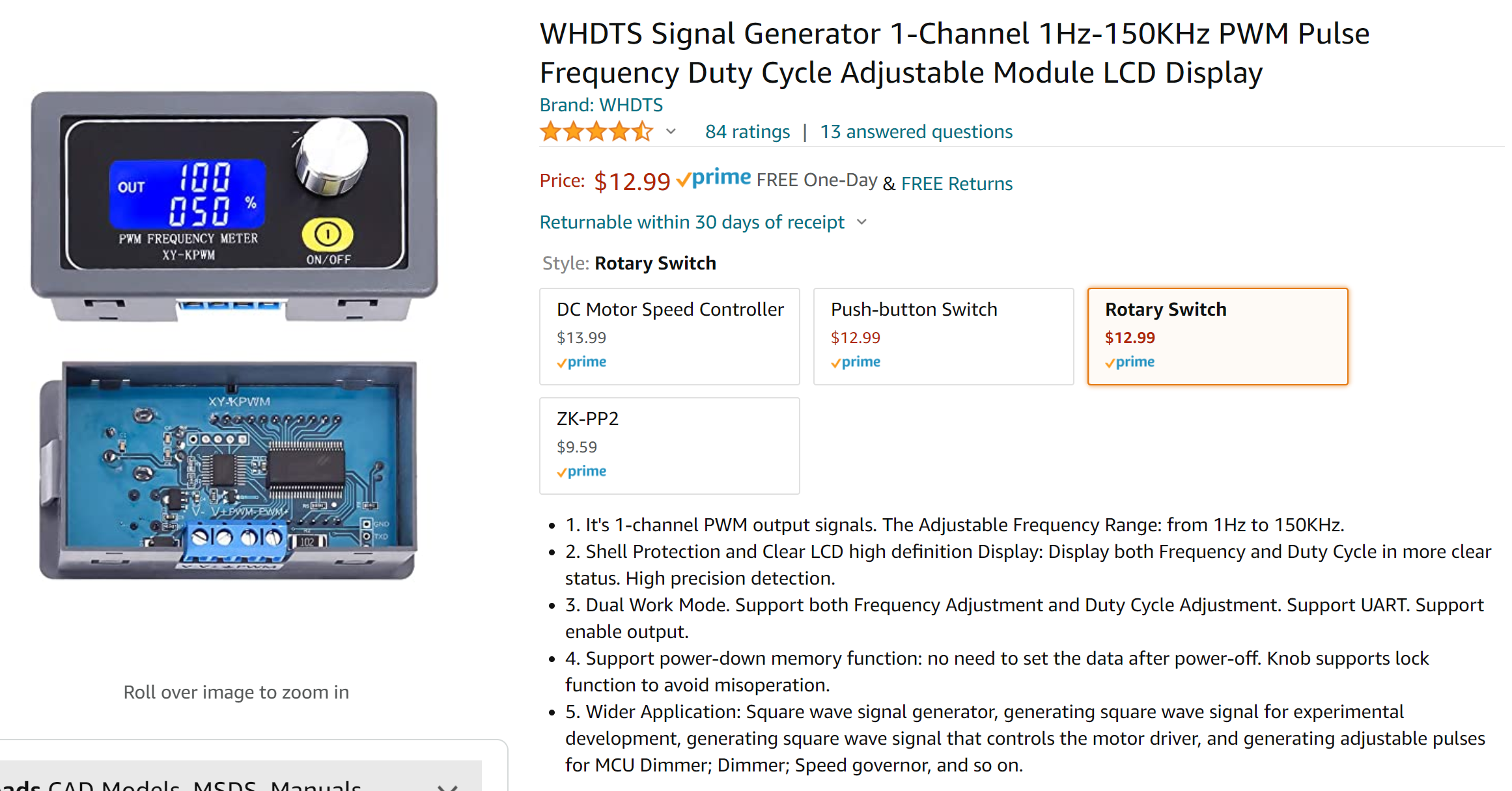1512x791 pixels.
Task: Click the FREE Returns link
Action: 957,184
